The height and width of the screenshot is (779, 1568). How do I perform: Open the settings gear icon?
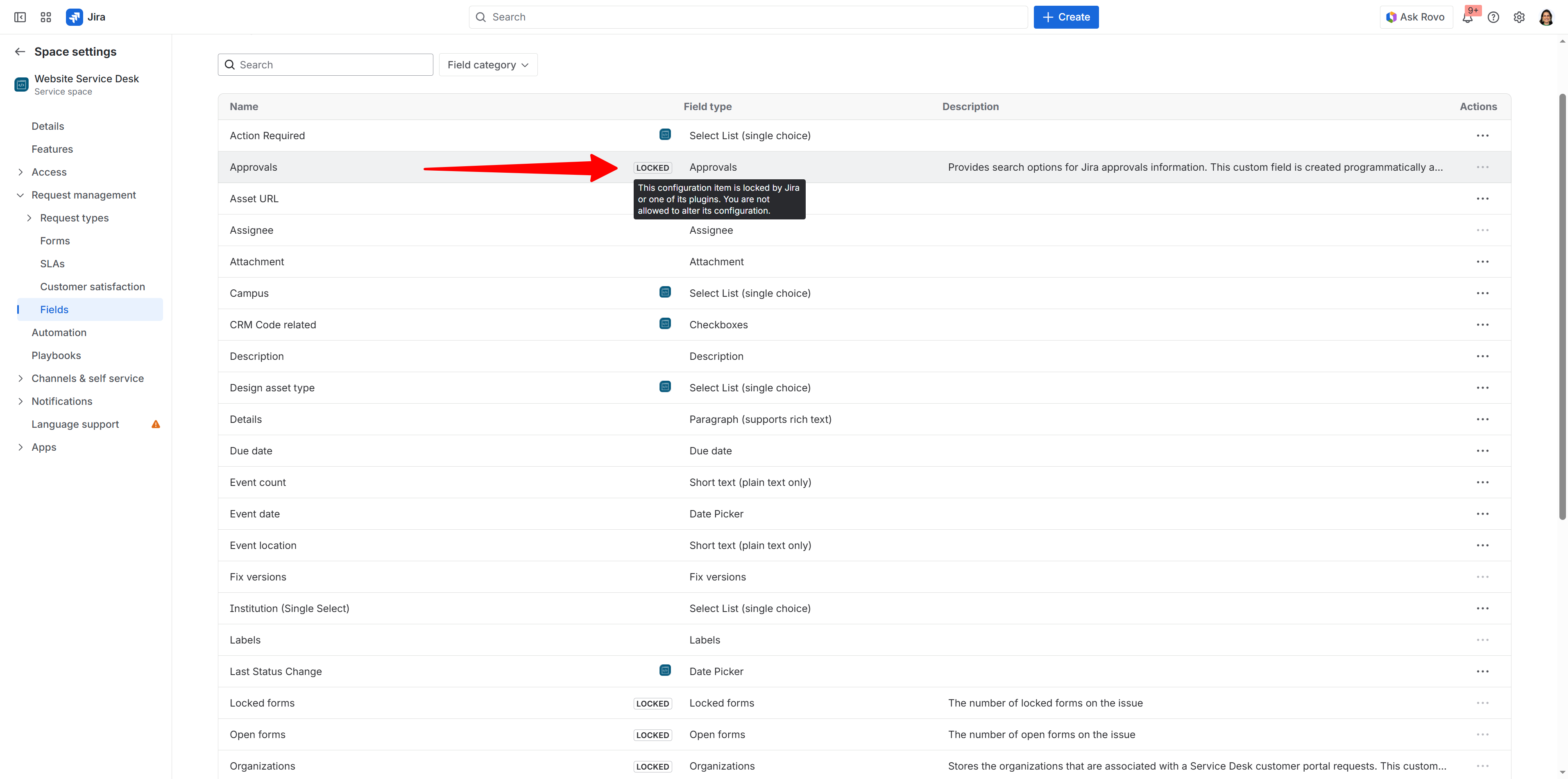pyautogui.click(x=1519, y=17)
